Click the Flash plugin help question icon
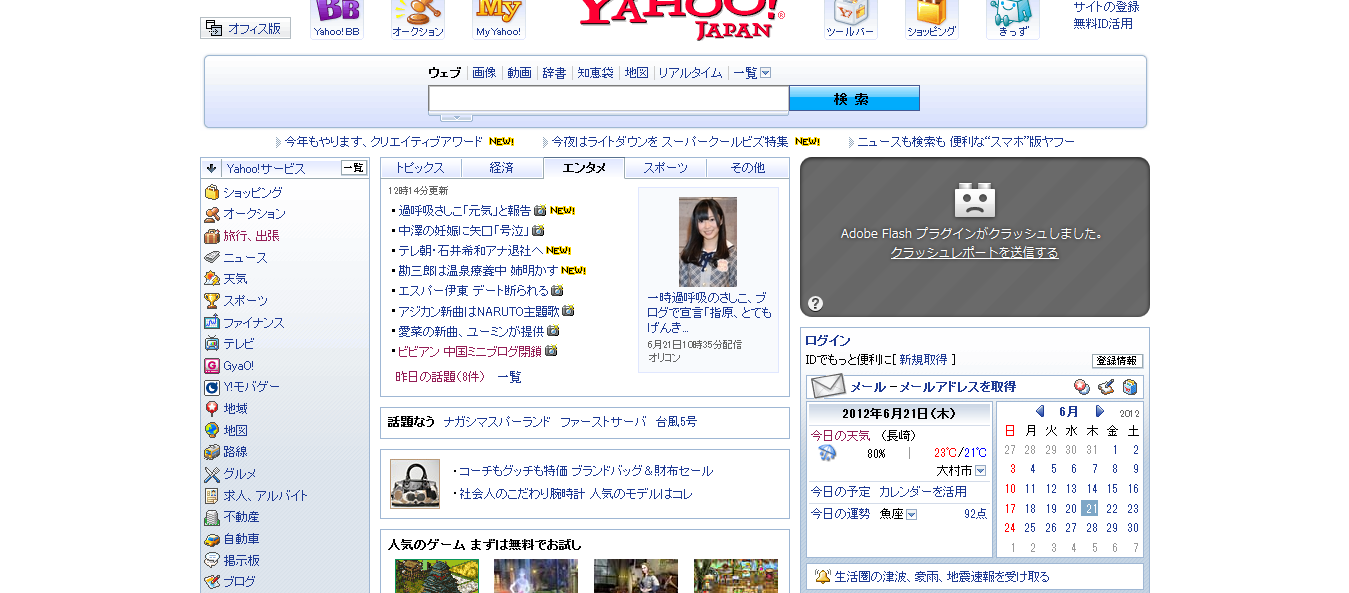The image size is (1349, 593). 816,303
